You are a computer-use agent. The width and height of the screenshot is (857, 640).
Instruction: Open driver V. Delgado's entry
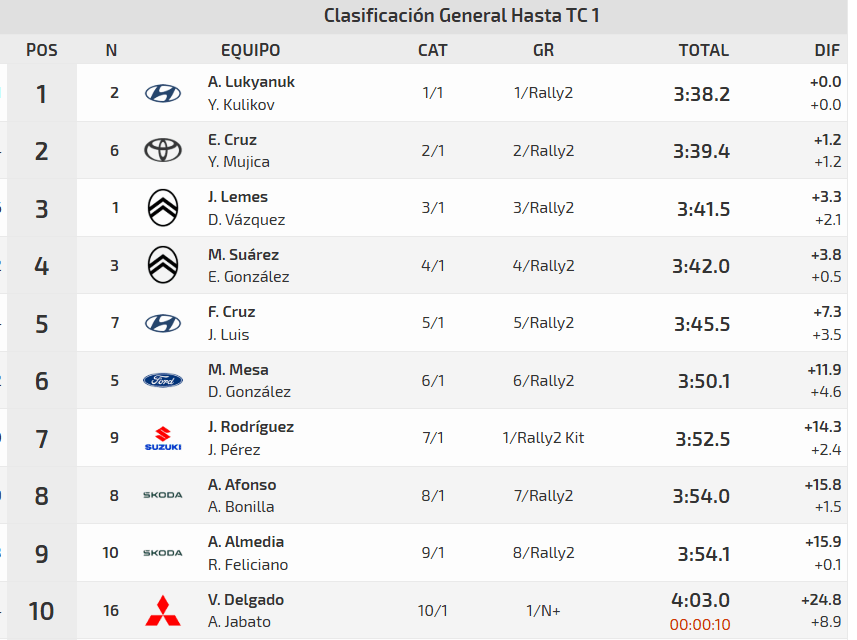[x=246, y=600]
